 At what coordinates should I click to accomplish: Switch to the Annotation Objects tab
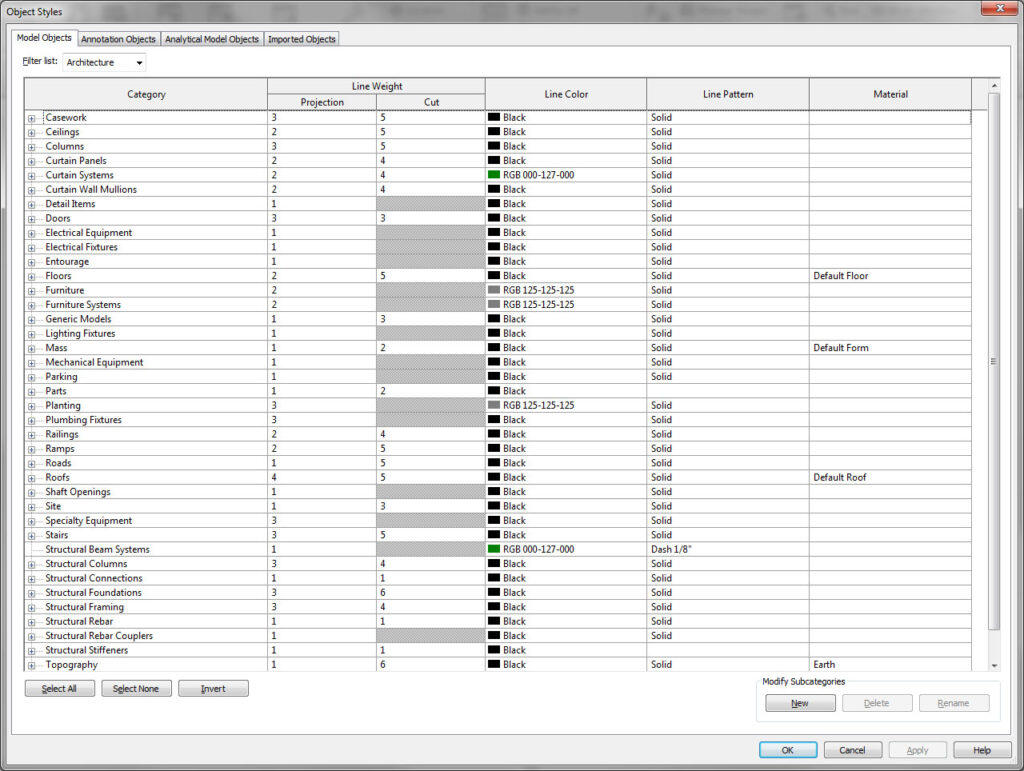pos(118,39)
